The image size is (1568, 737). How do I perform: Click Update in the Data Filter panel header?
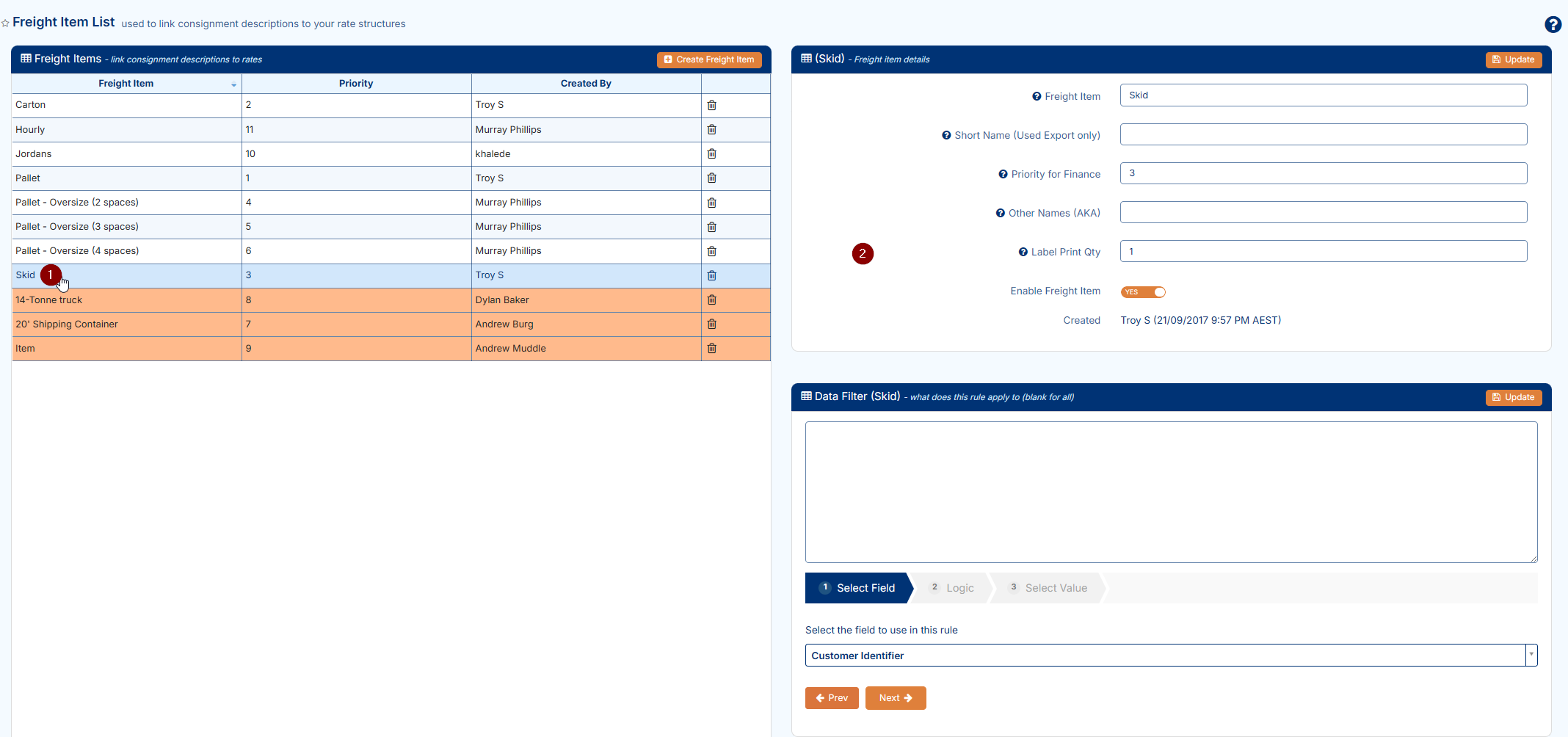coord(1513,397)
